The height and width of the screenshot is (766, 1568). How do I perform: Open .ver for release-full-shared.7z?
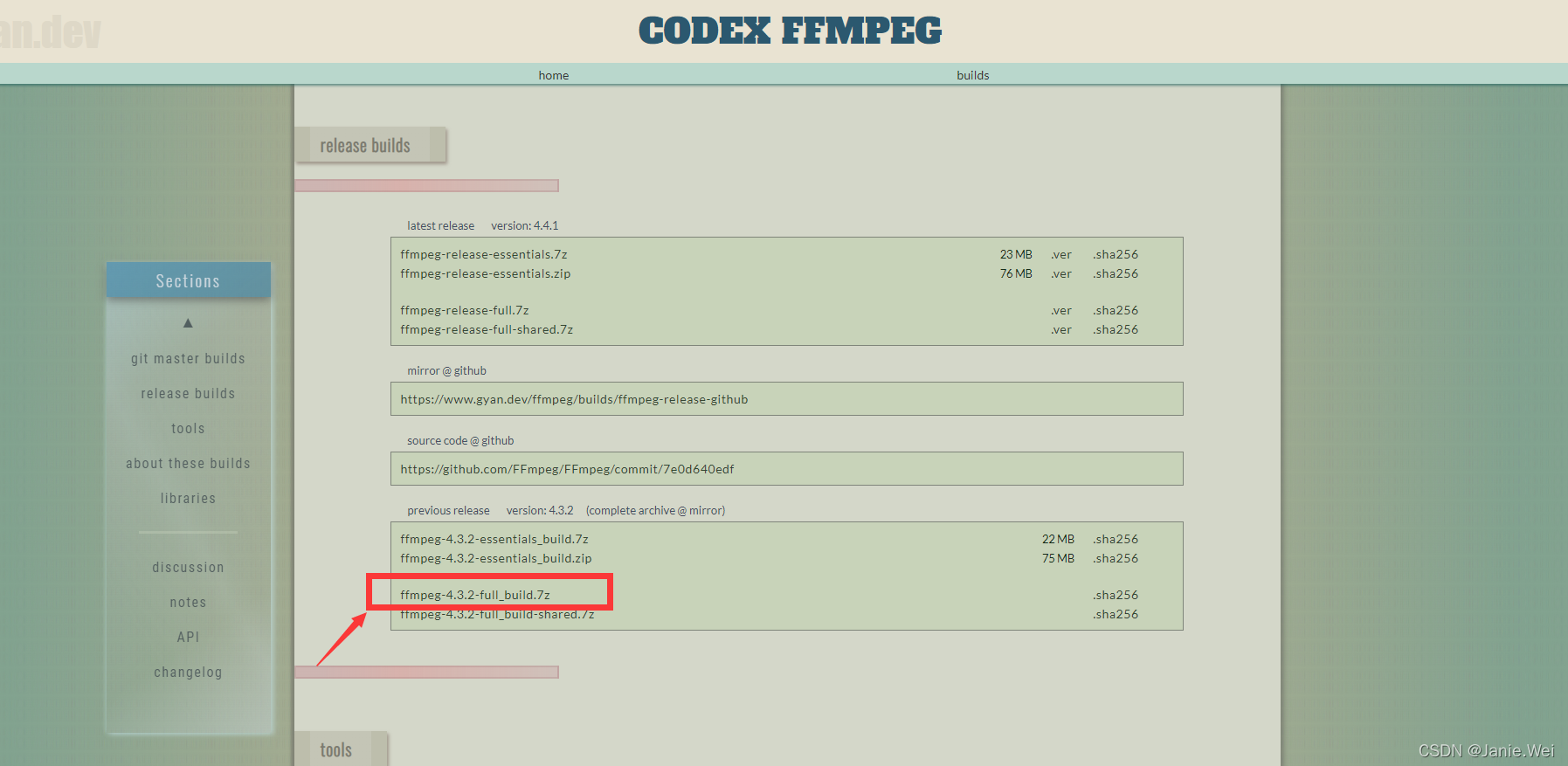[1061, 330]
